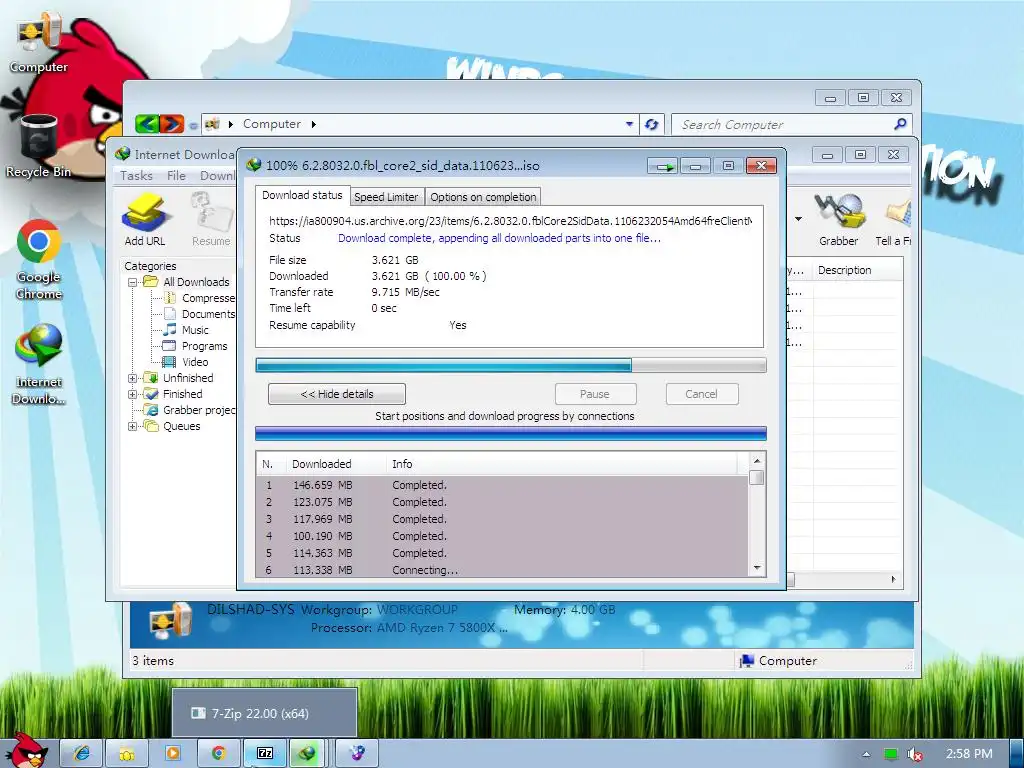Click the main download progress bar
The width and height of the screenshot is (1024, 768).
[x=511, y=365]
